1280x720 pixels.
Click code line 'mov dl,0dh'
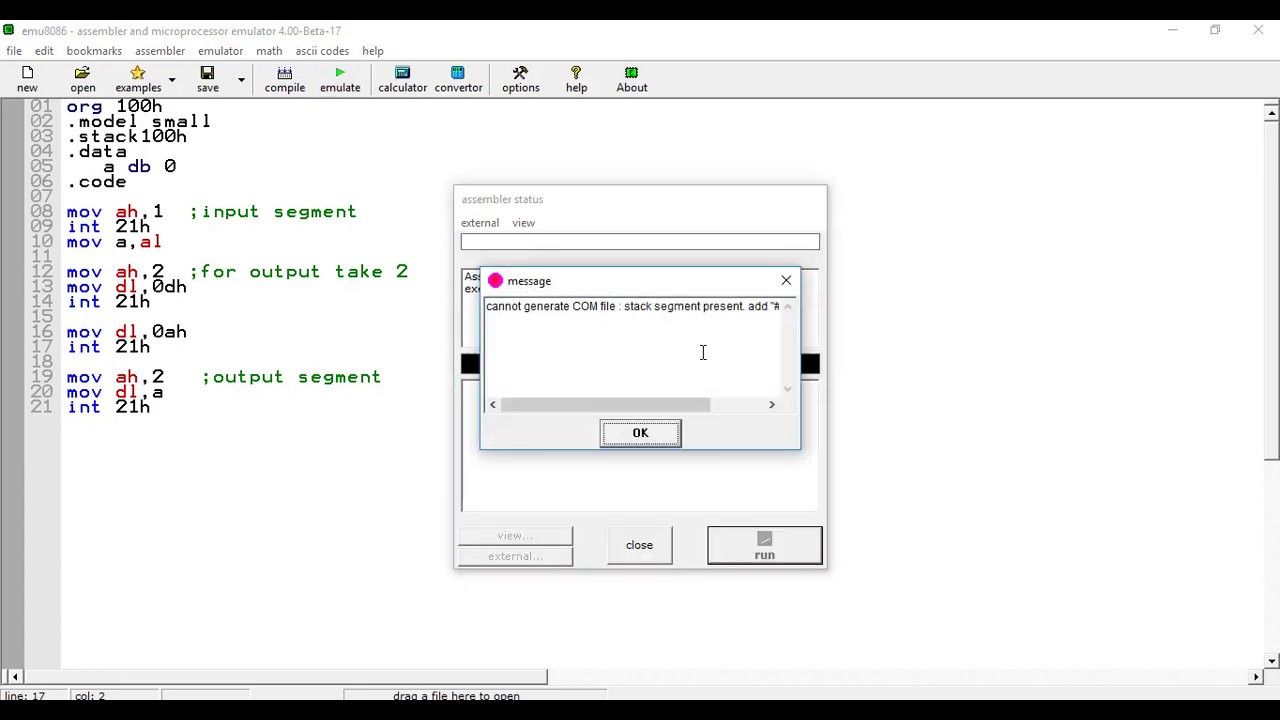point(127,287)
